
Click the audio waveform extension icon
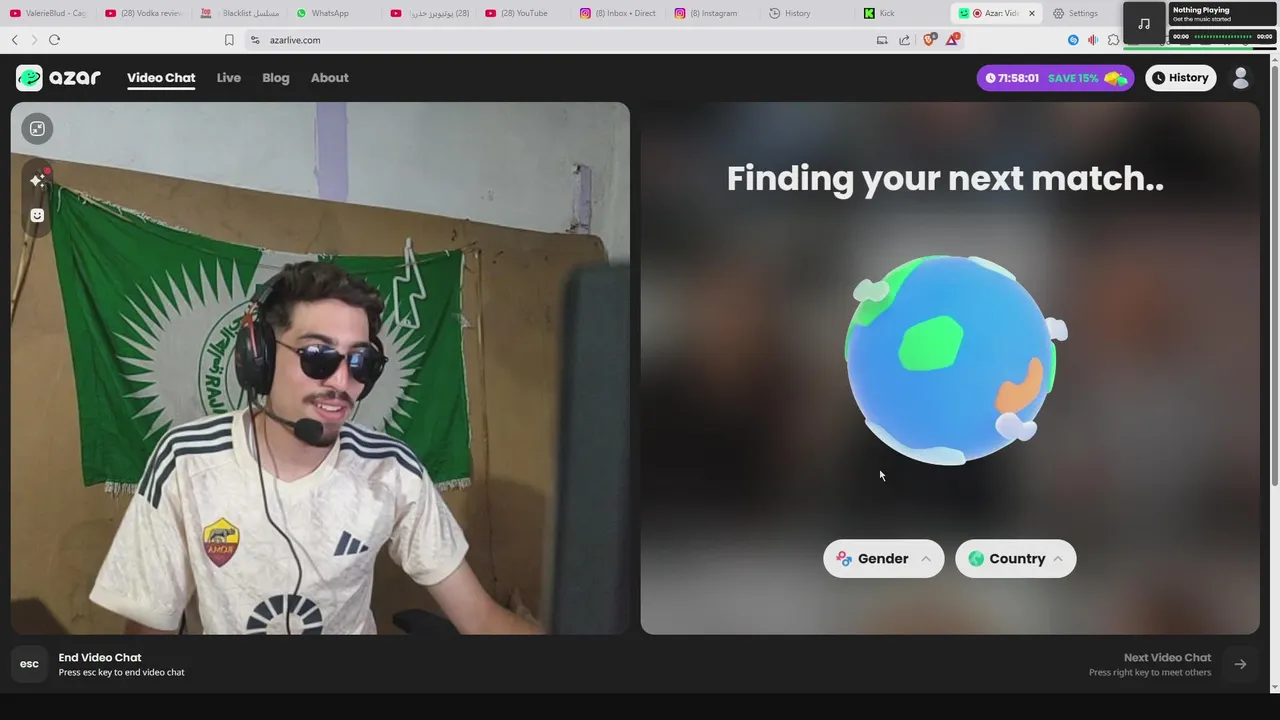tap(1093, 40)
